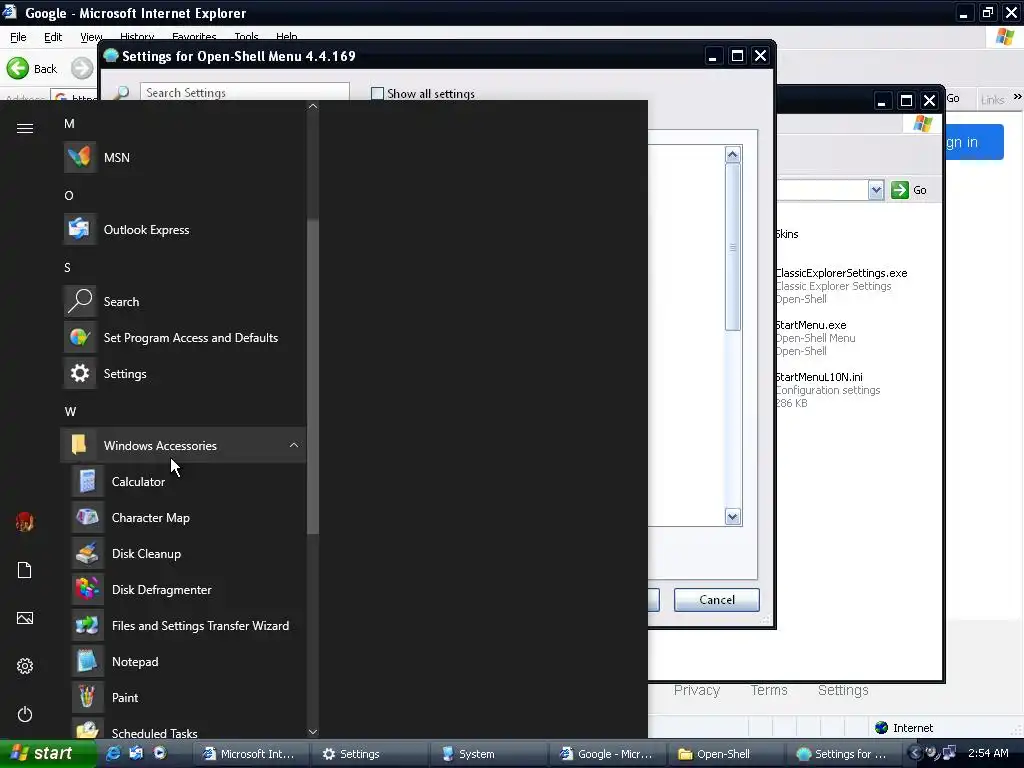Open the Tools menu in Internet Explorer

[246, 37]
